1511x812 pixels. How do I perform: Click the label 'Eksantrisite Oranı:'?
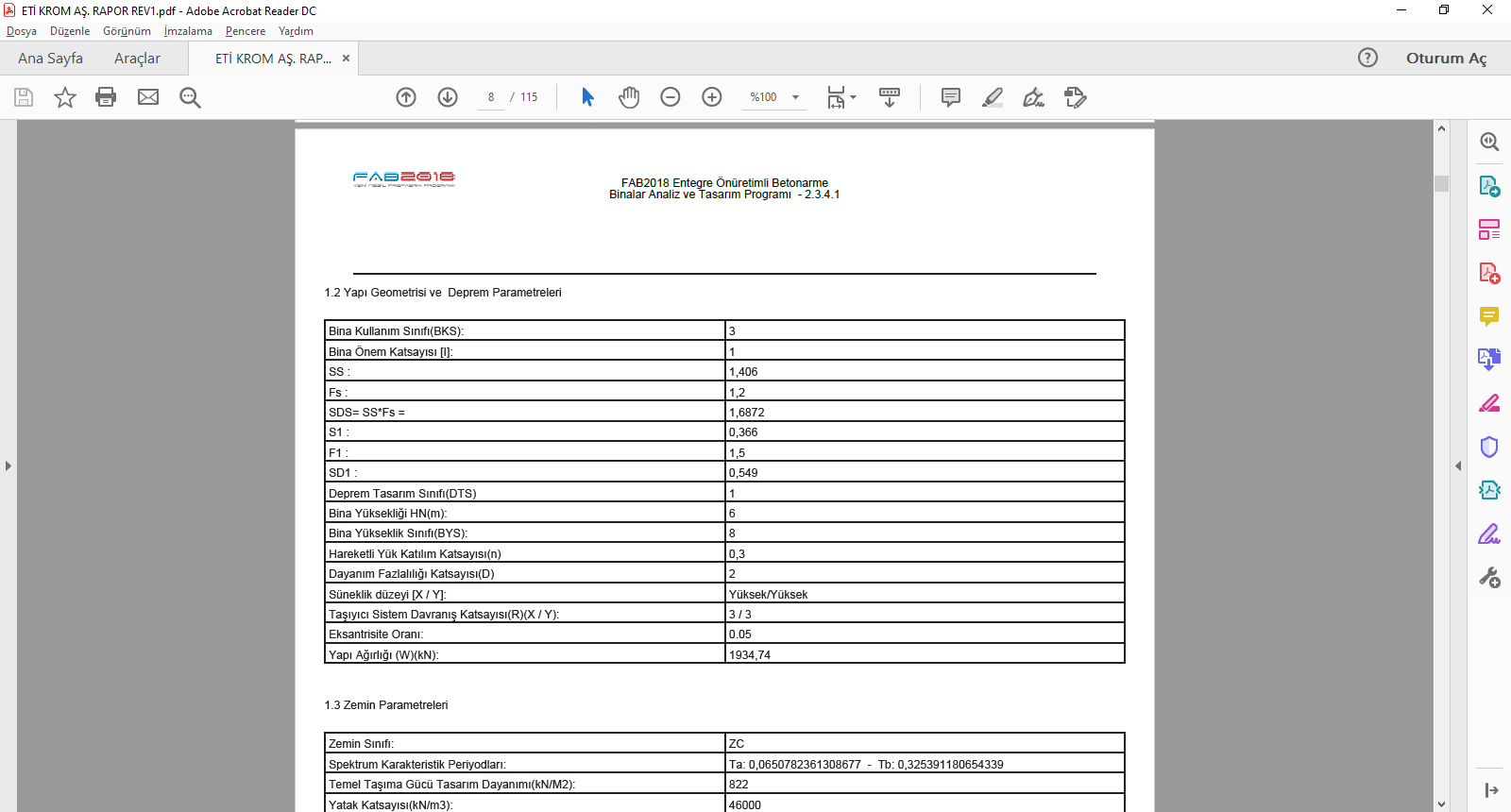[376, 634]
